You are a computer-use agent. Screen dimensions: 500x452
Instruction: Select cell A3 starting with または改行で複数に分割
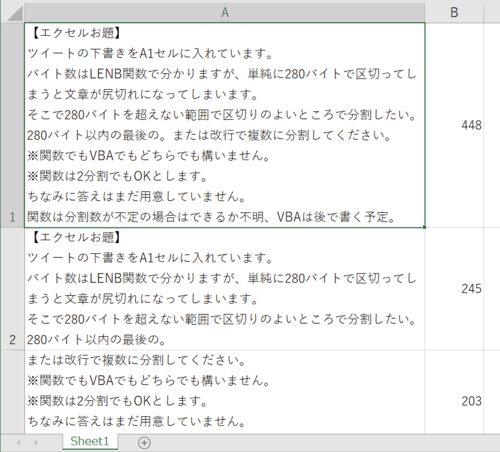tap(225, 392)
